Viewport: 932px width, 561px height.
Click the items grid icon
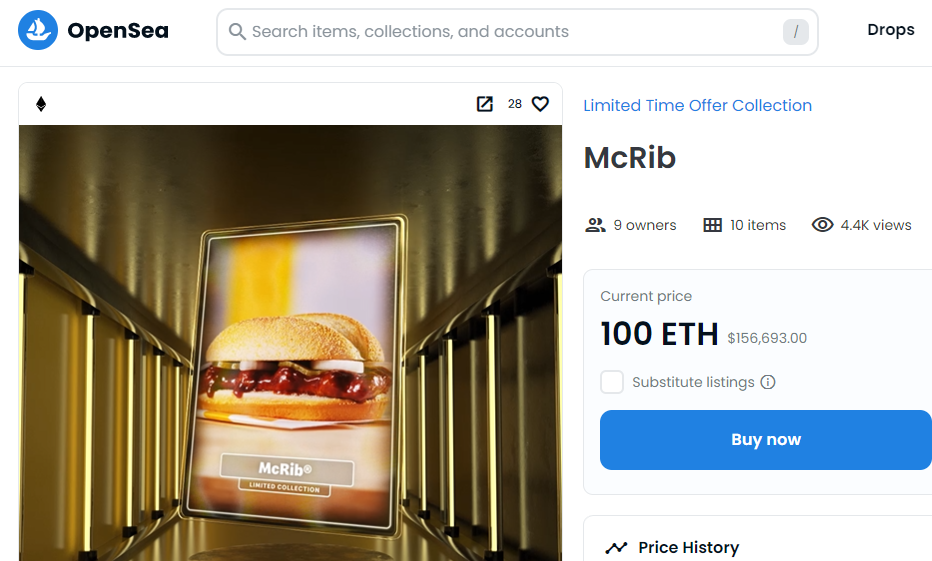pos(712,225)
